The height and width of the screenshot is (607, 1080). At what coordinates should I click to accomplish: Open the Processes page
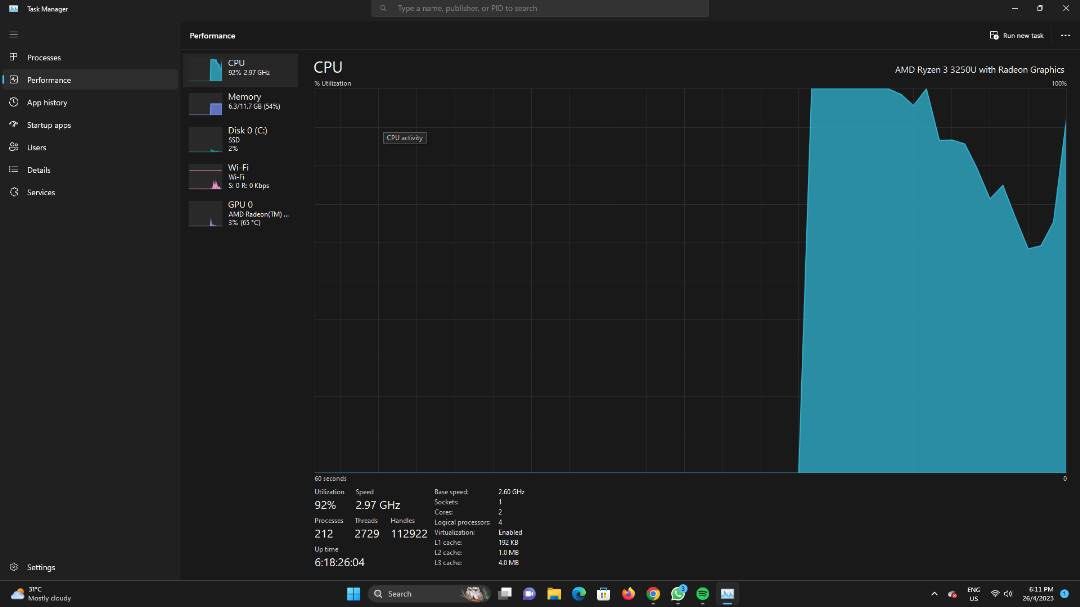tap(43, 58)
